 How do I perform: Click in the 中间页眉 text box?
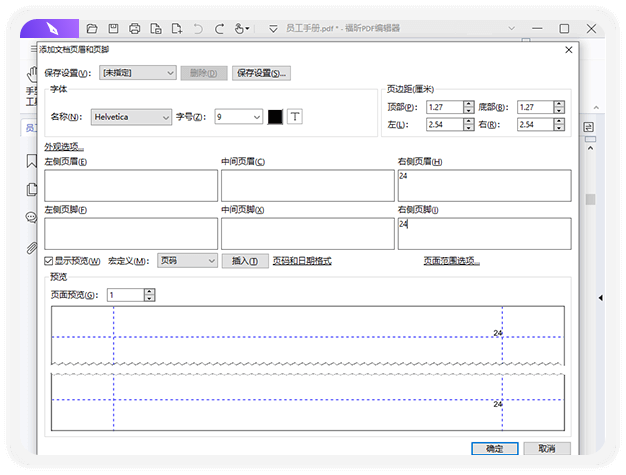tap(308, 186)
